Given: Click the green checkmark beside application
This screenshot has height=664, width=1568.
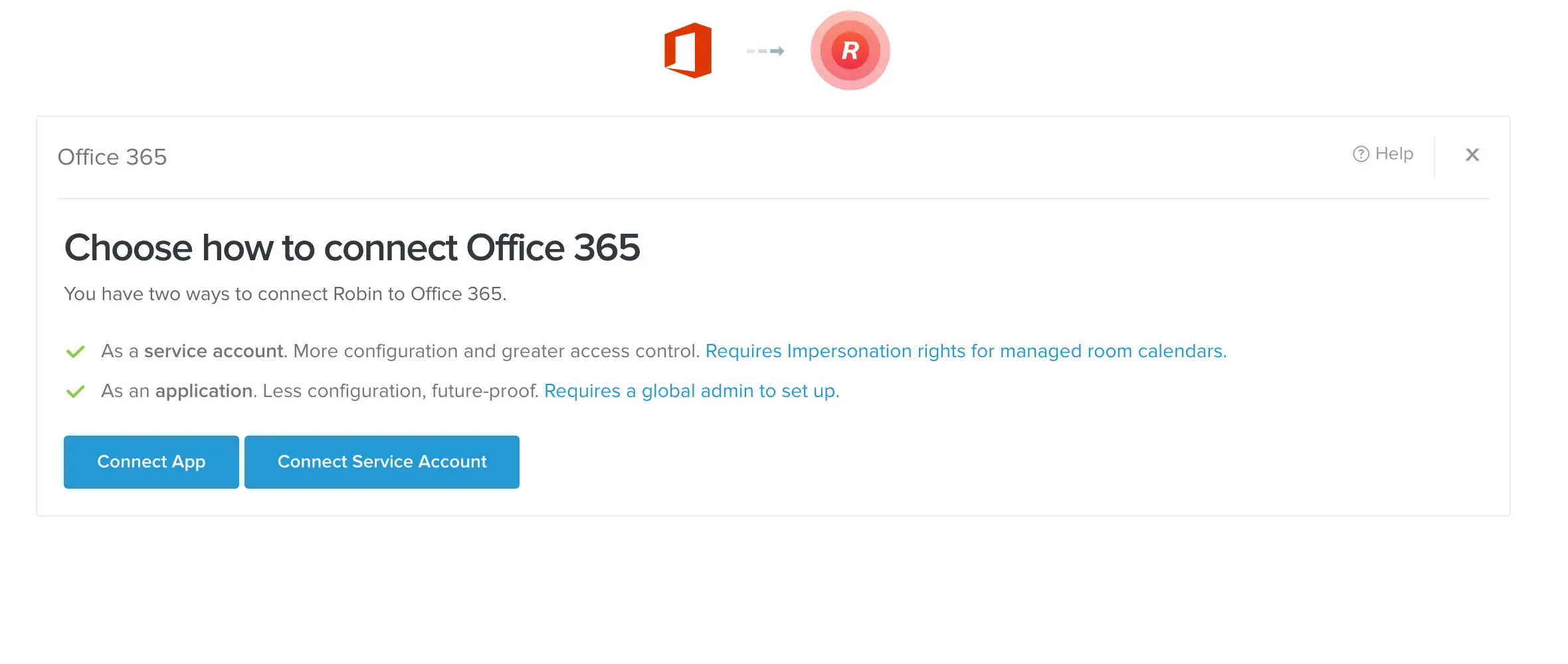Looking at the screenshot, I should pyautogui.click(x=76, y=391).
